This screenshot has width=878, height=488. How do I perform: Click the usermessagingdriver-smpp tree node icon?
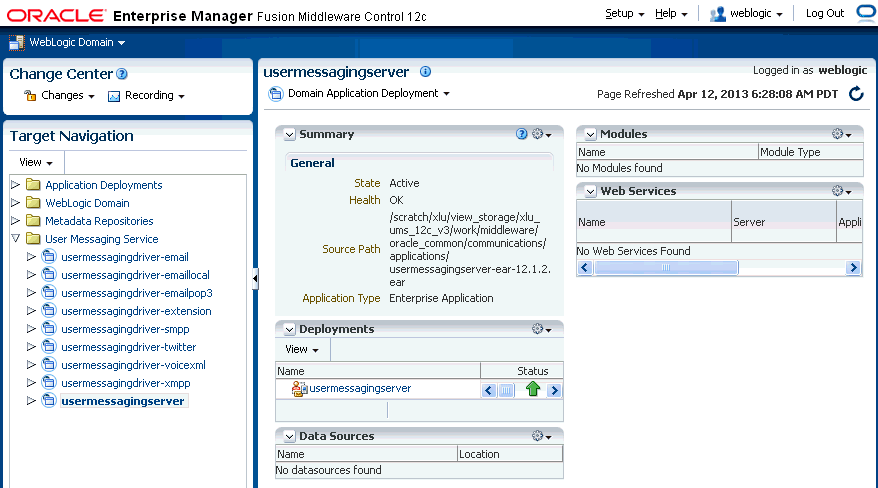pos(49,329)
